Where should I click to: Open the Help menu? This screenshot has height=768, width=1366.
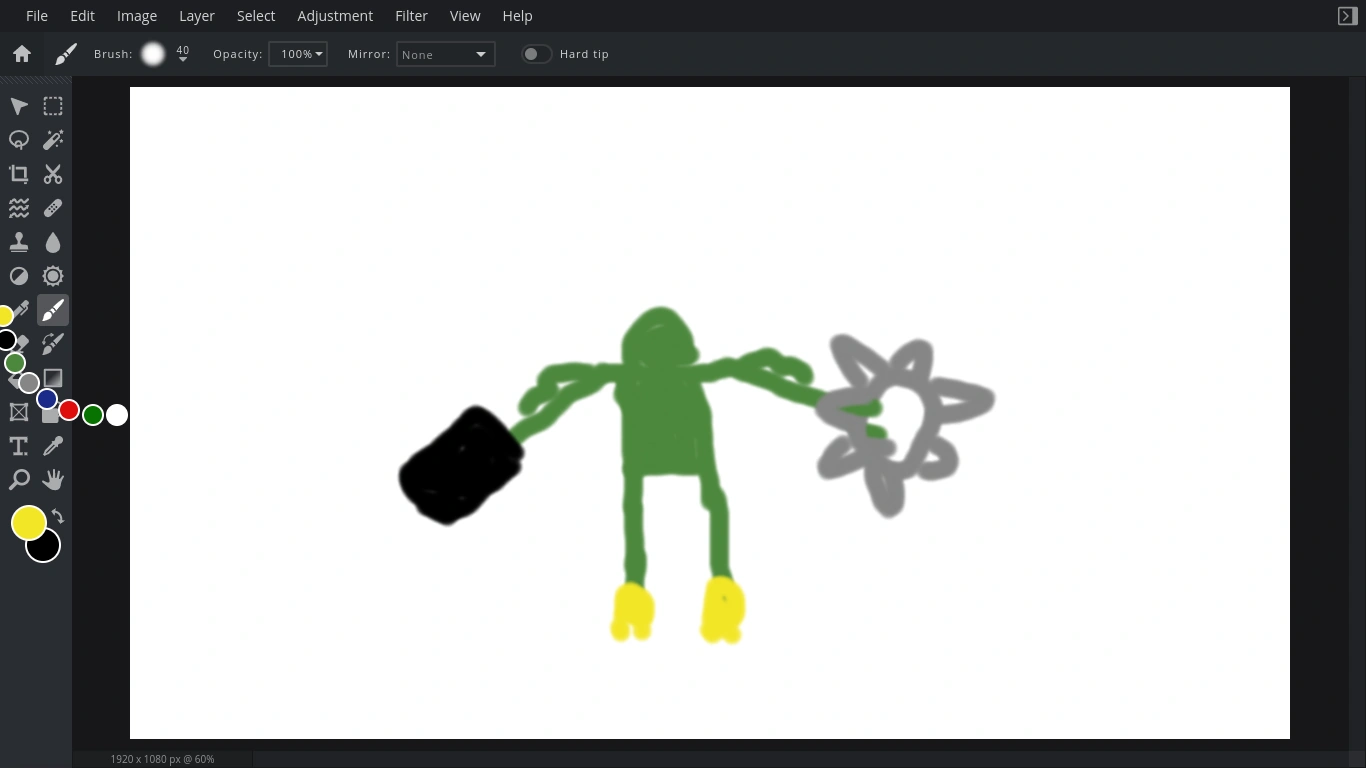[x=517, y=16]
